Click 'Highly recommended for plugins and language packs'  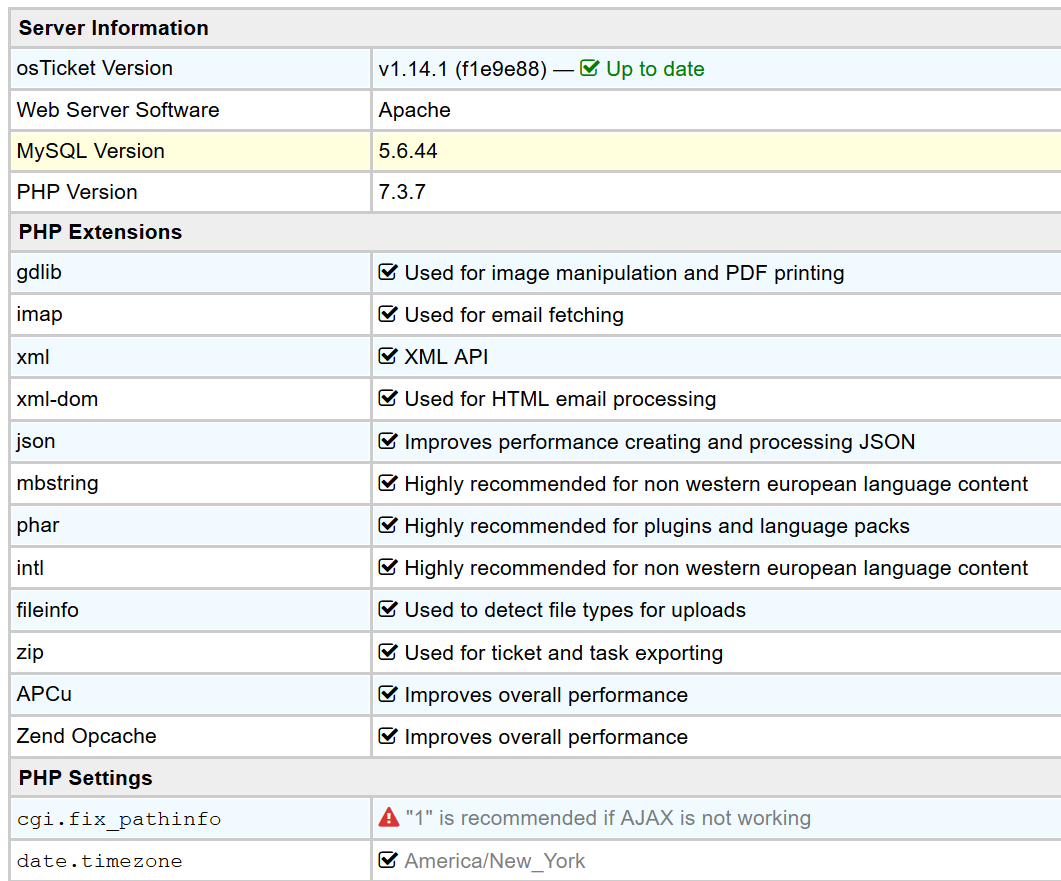point(657,526)
